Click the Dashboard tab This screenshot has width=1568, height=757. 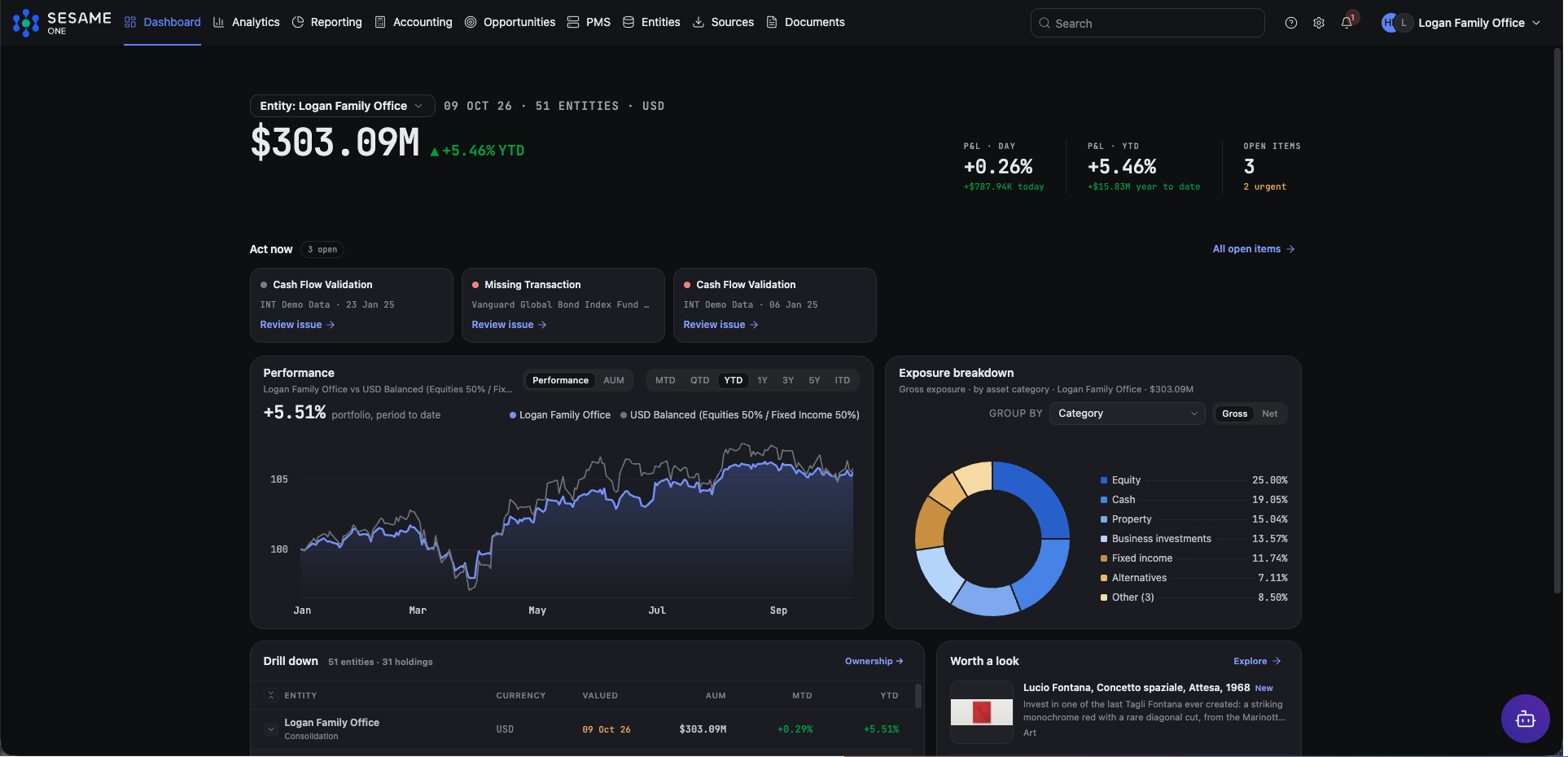coord(162,22)
